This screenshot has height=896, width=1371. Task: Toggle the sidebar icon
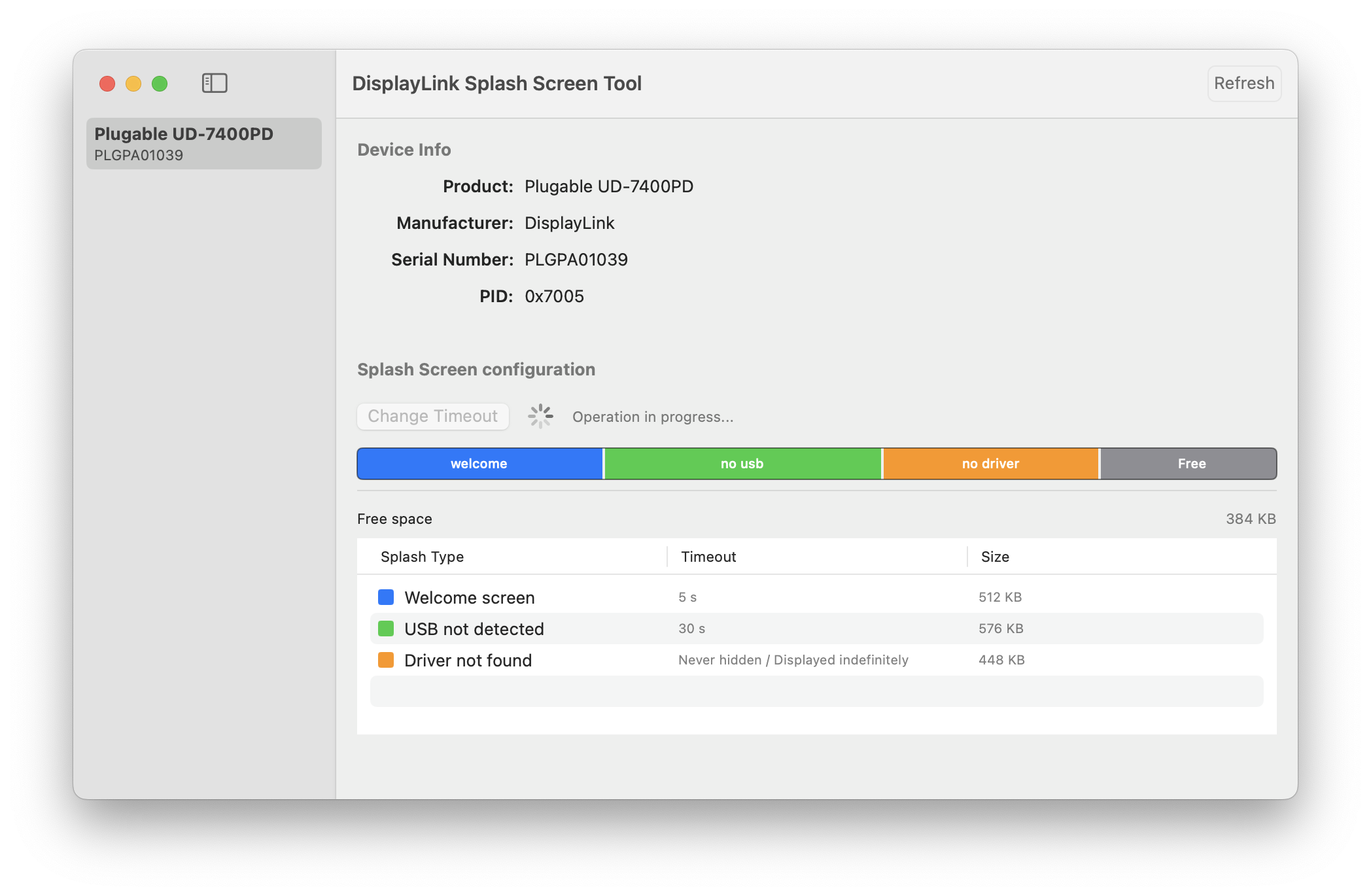tap(215, 83)
